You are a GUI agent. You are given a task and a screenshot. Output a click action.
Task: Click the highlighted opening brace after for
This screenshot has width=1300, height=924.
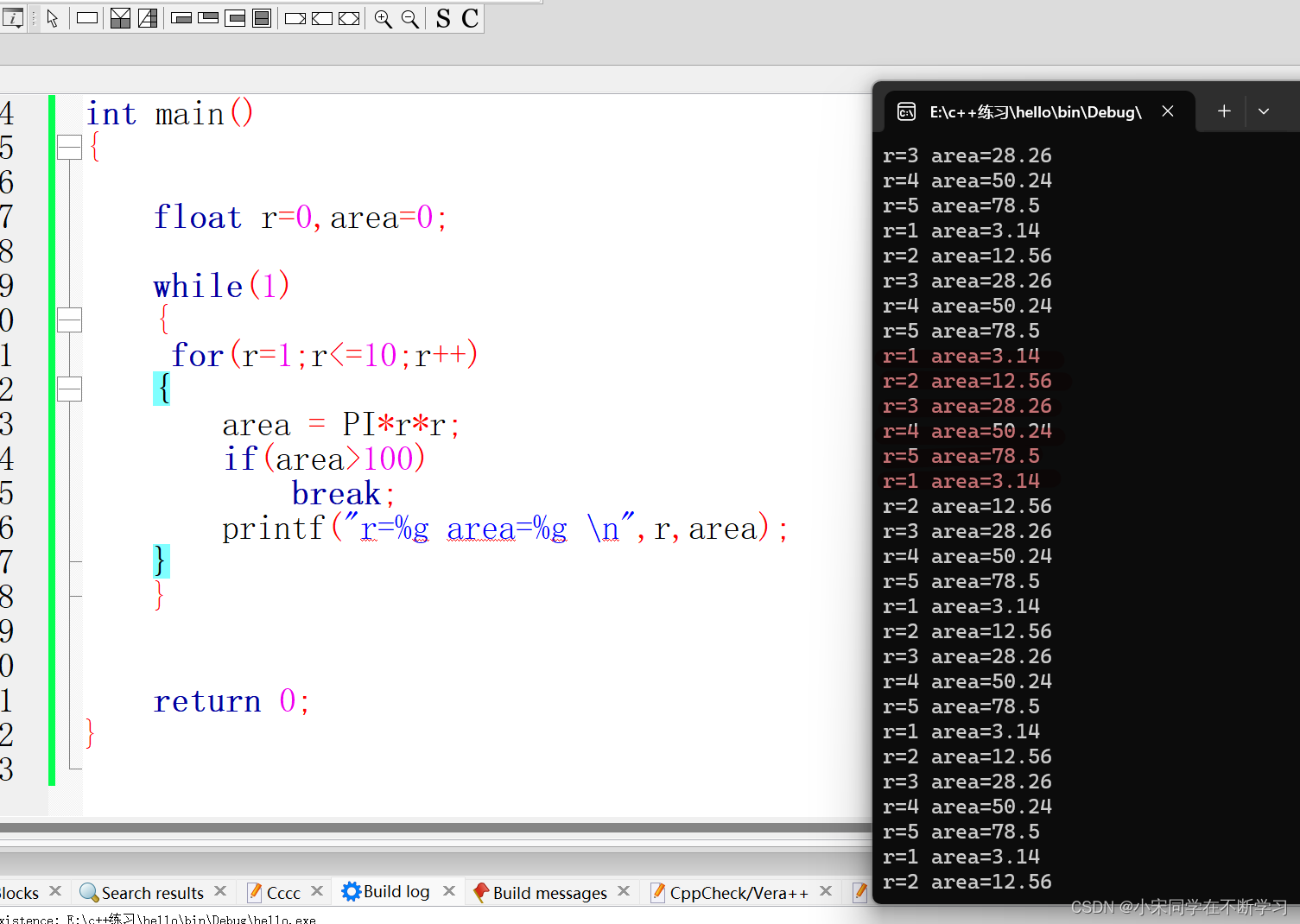click(162, 389)
